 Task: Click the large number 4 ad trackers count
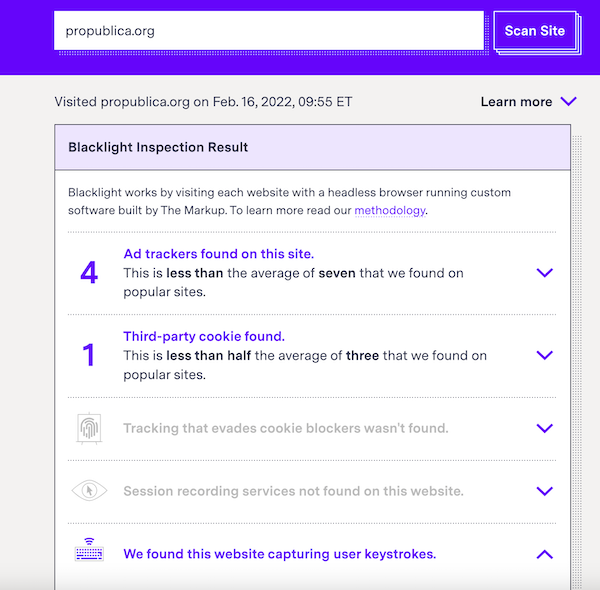pyautogui.click(x=89, y=272)
